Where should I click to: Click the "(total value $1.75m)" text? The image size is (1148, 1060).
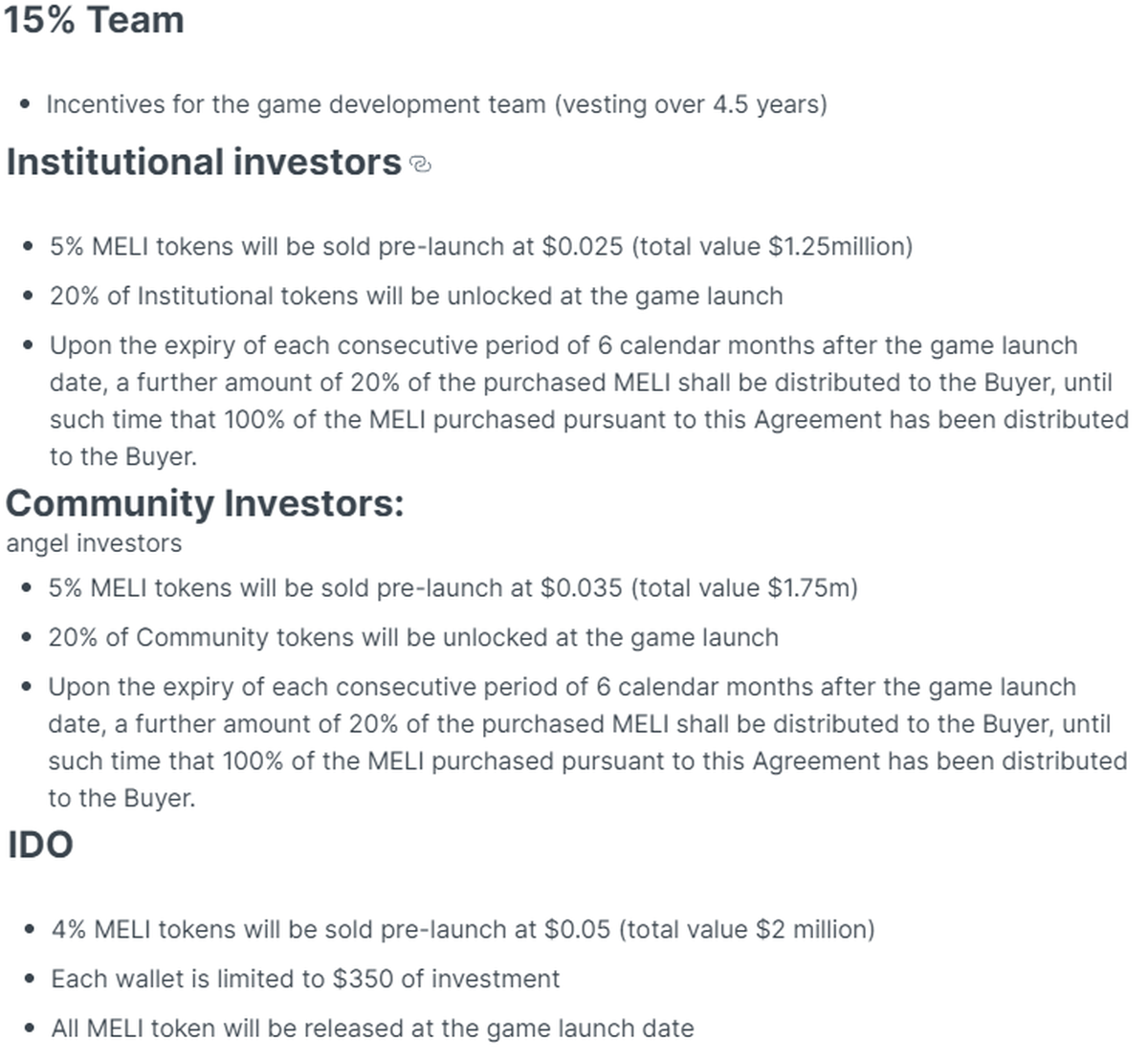pos(743,587)
